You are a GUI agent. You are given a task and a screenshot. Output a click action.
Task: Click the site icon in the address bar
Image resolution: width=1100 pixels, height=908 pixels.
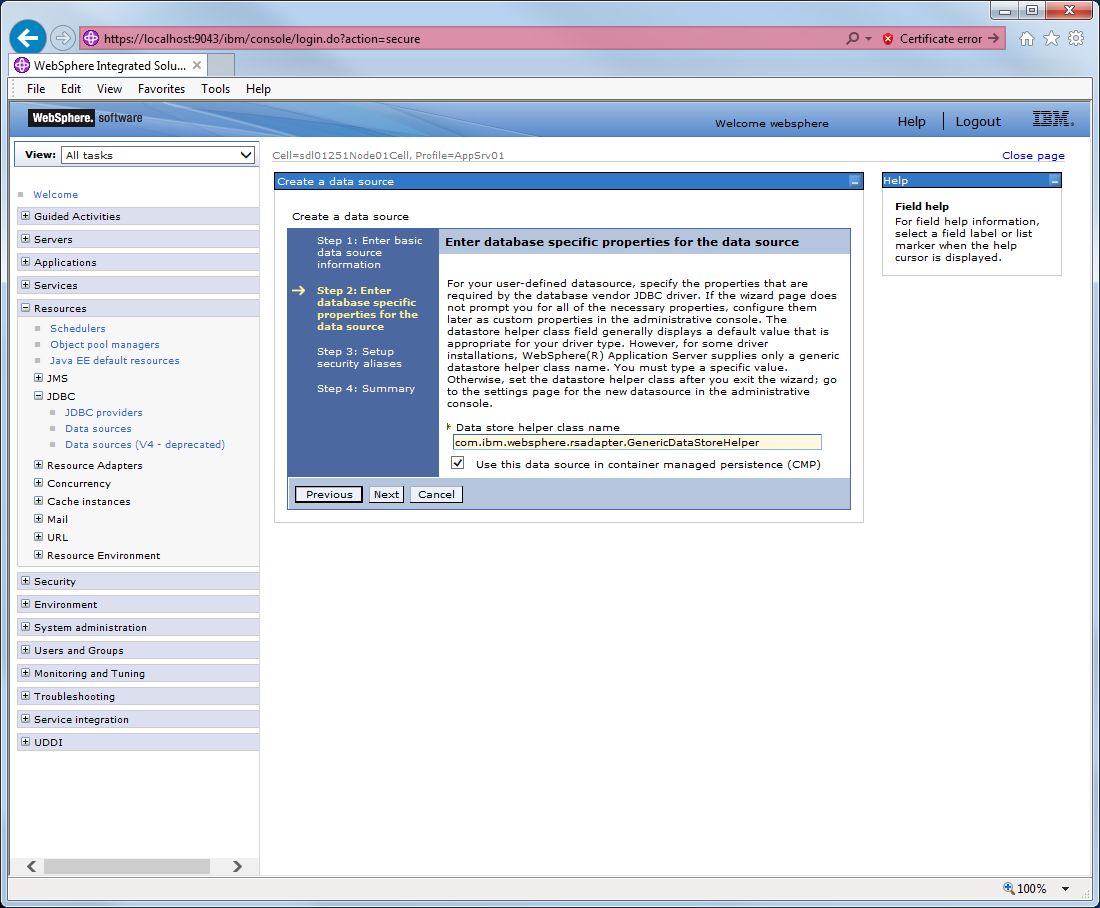coord(91,39)
